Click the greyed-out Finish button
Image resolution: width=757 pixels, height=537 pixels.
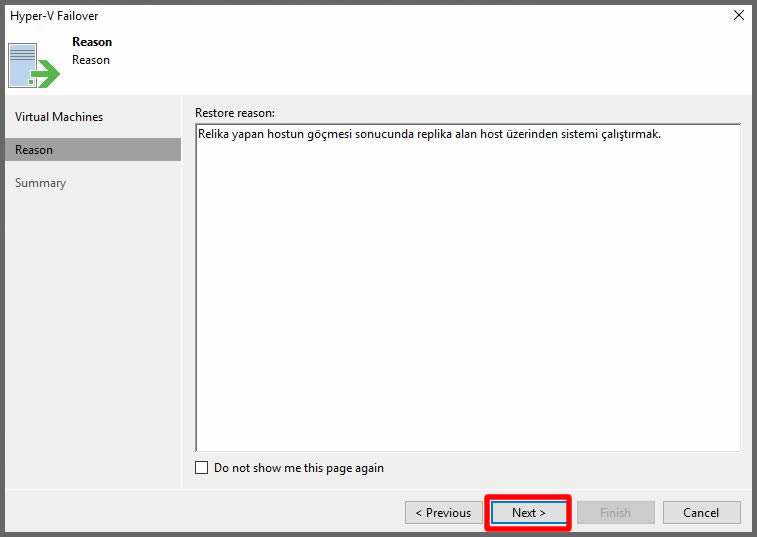[x=615, y=513]
